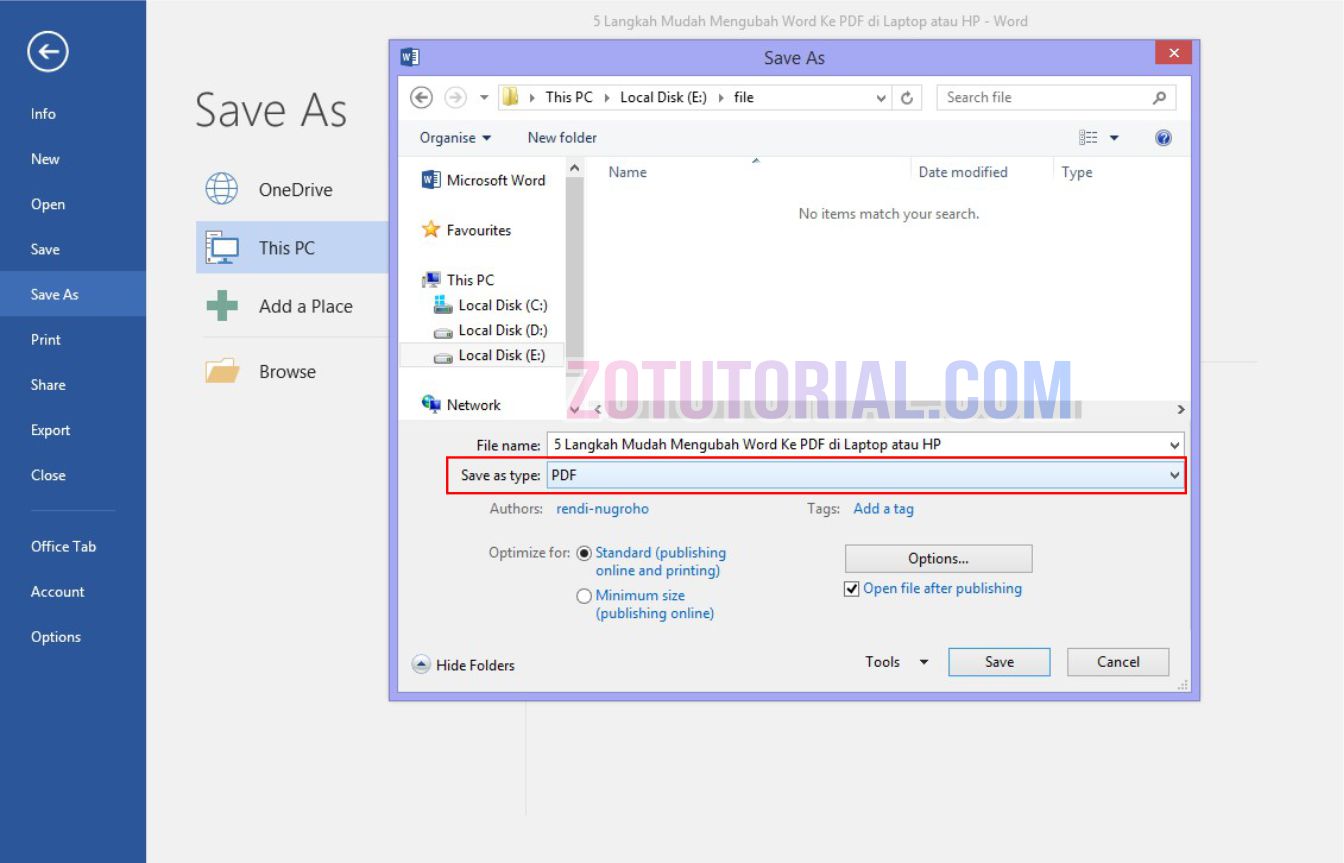The image size is (1344, 863).
Task: Expand the File name history dropdown
Action: [x=1174, y=445]
